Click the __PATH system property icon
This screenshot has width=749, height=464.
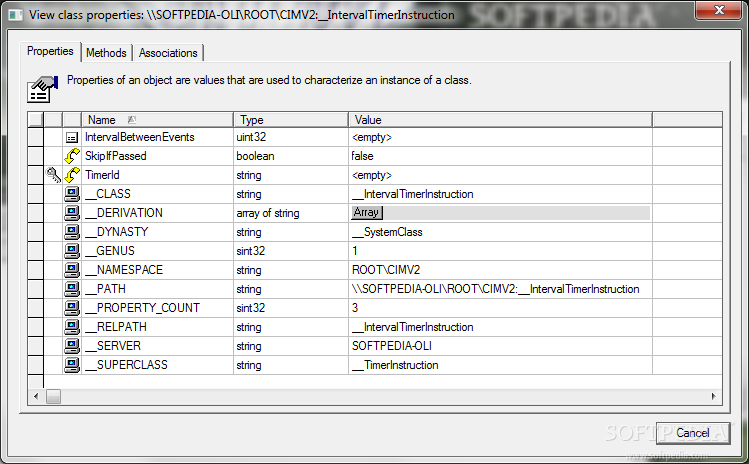tap(72, 289)
